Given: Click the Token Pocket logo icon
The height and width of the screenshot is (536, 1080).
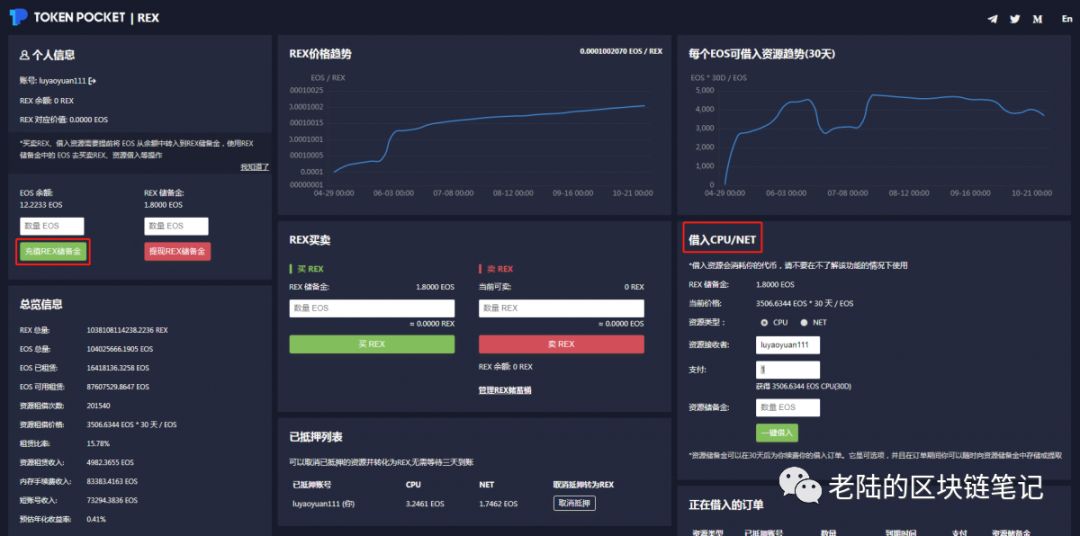Looking at the screenshot, I should 18,17.
